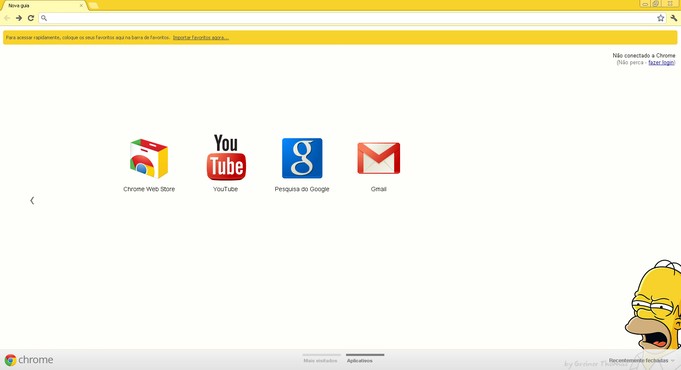Open a new tab with the new tab button
This screenshot has height=370, width=681.
coord(93,6)
